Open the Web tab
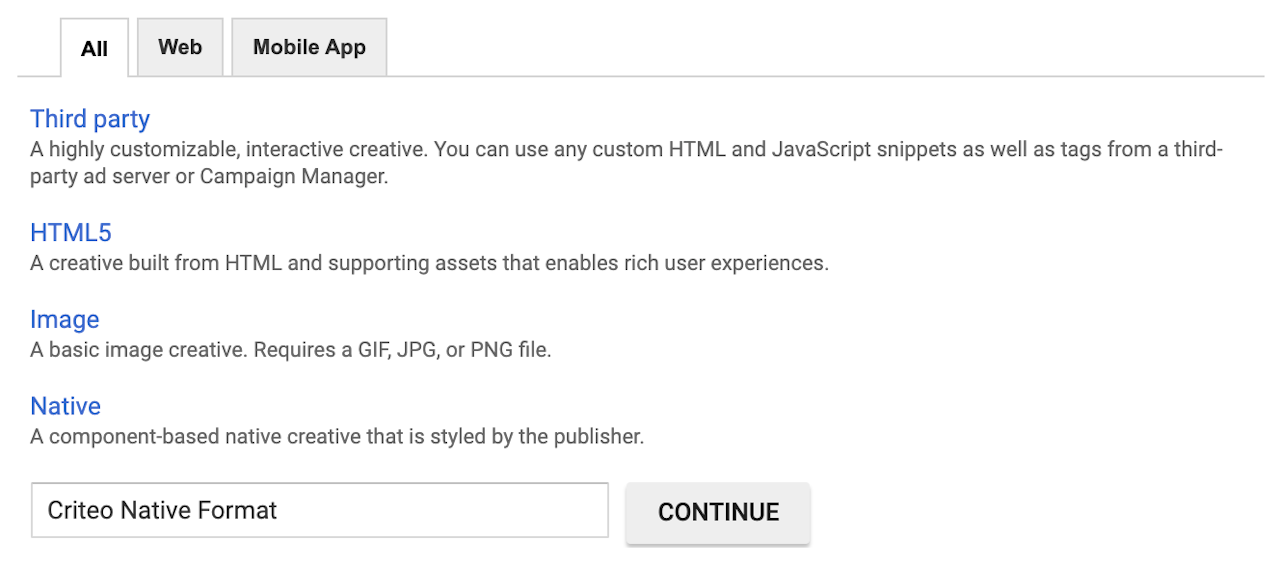 click(180, 47)
